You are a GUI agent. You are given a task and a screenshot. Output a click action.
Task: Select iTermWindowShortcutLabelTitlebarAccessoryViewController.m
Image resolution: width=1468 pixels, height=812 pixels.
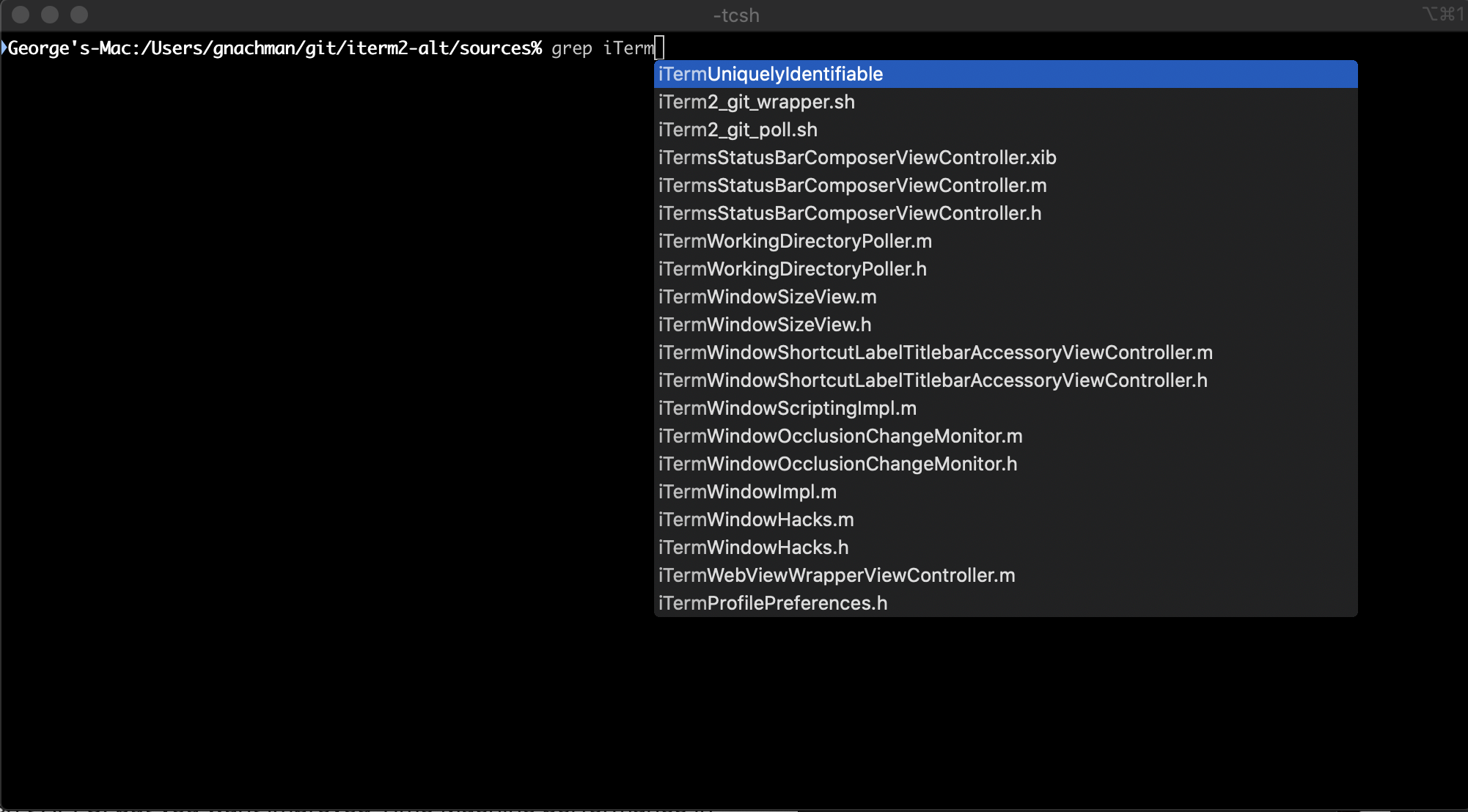click(x=935, y=352)
